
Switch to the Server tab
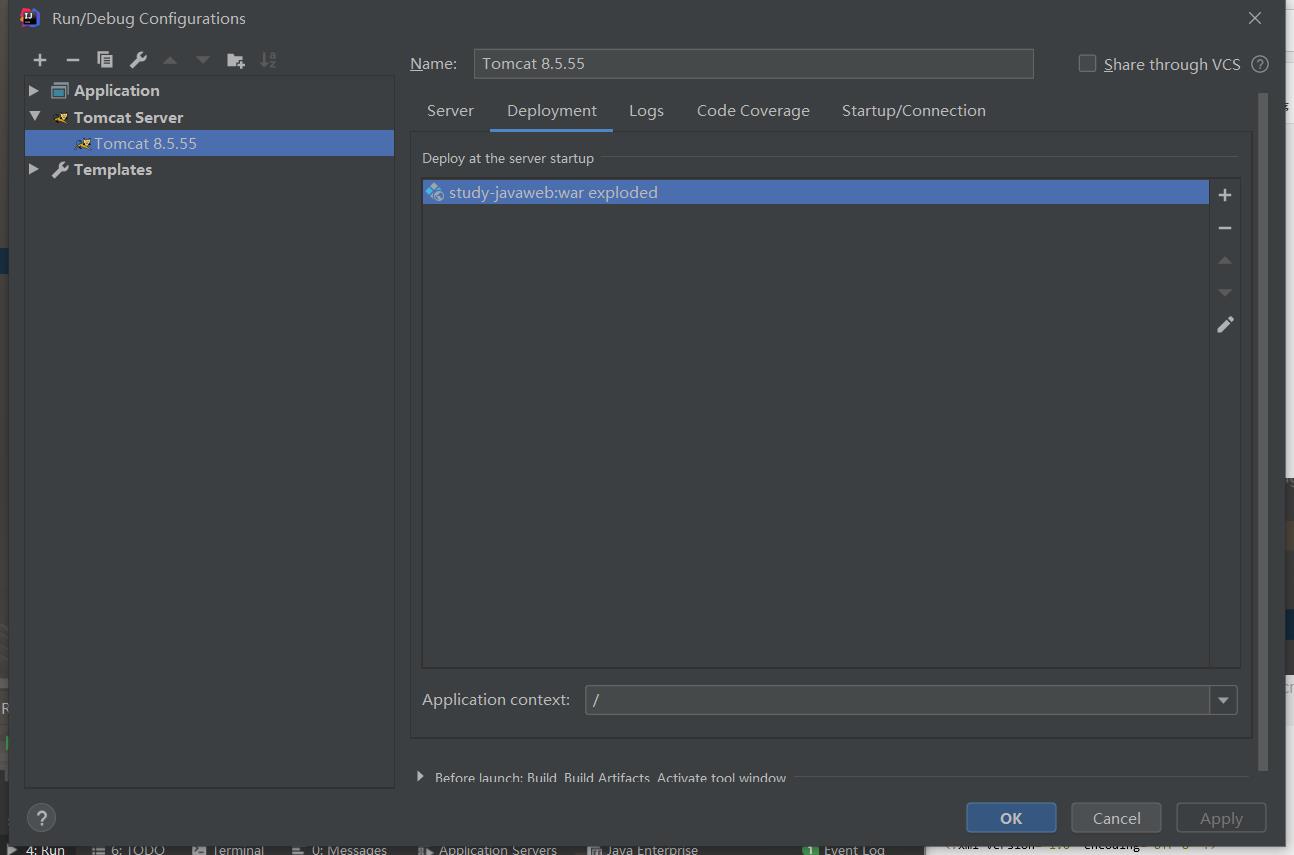450,111
